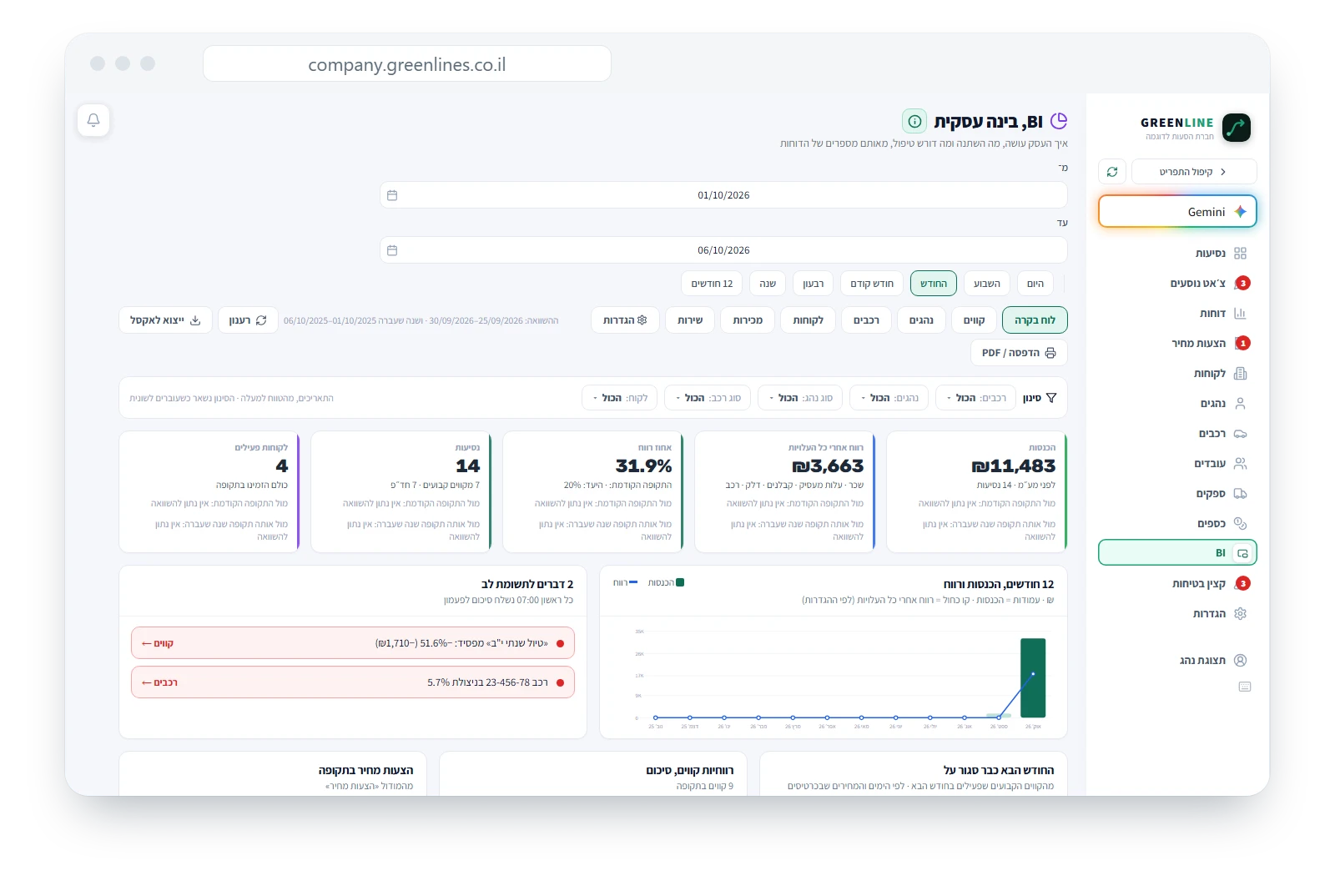Open the notifications bell
The height and width of the screenshot is (896, 1335).
coord(93,120)
